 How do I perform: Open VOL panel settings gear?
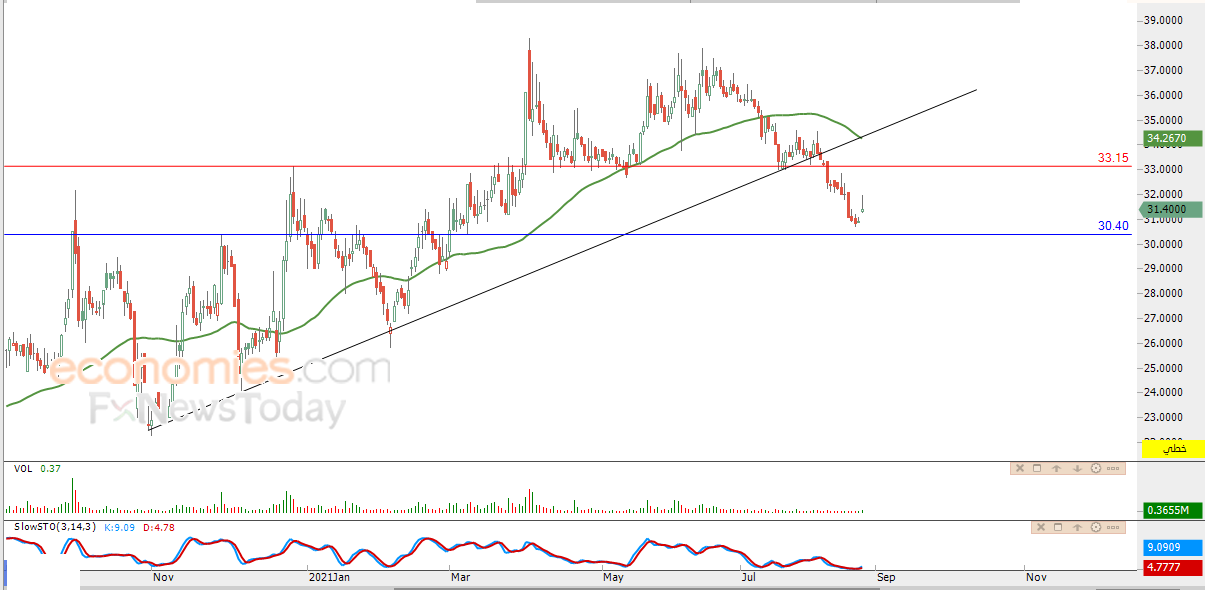(x=1096, y=468)
